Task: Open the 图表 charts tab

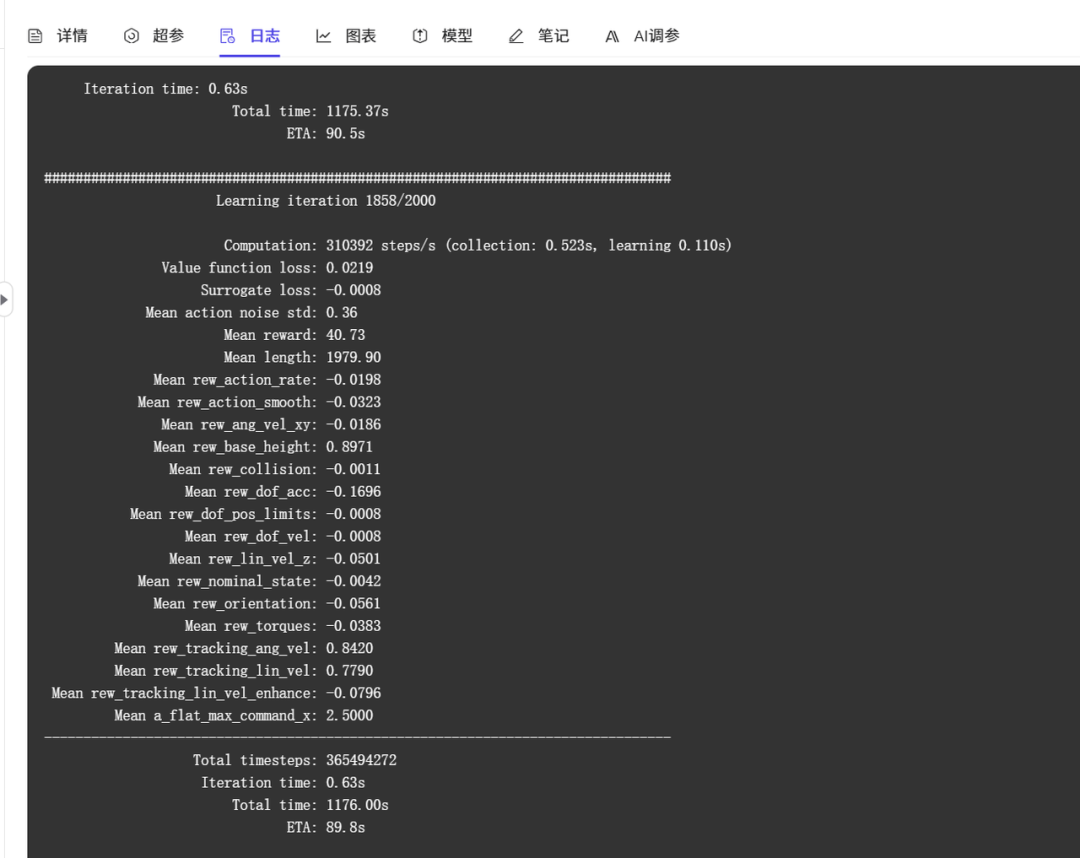Action: (x=346, y=36)
